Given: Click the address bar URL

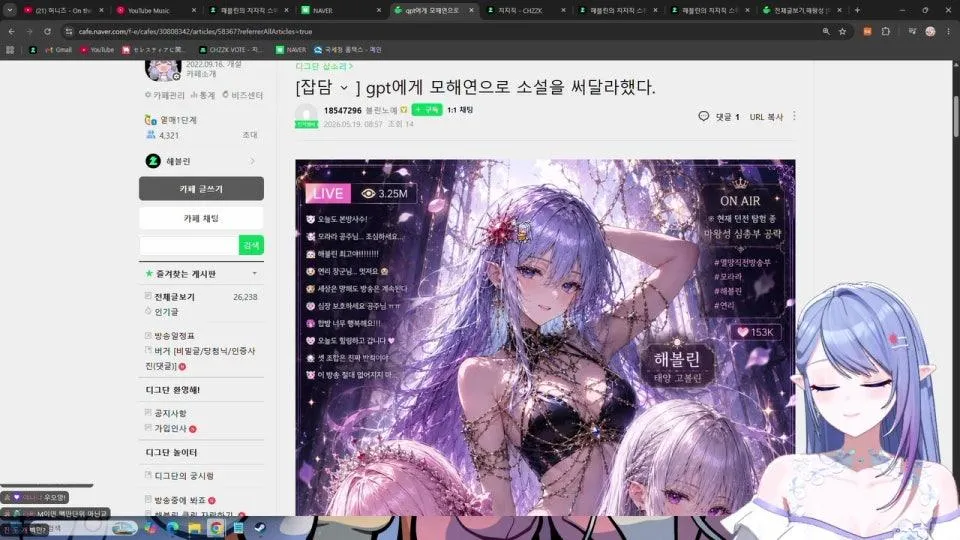Looking at the screenshot, I should [x=195, y=31].
